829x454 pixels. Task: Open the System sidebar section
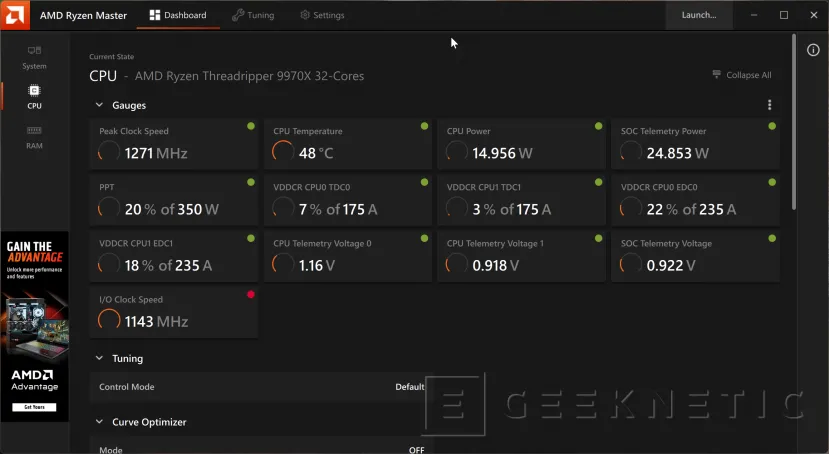coord(34,58)
